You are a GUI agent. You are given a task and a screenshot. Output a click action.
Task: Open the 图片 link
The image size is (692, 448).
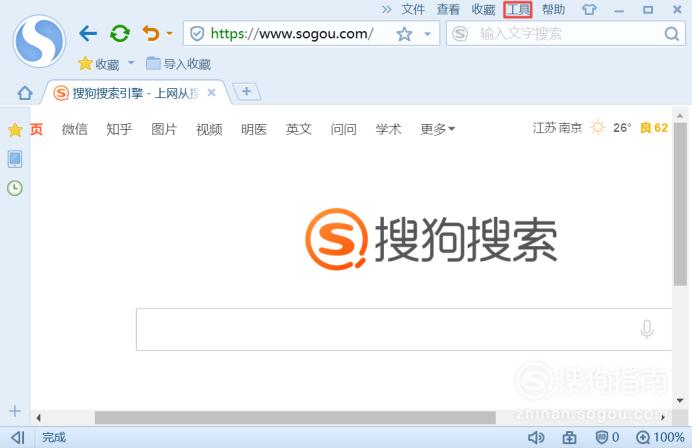pos(164,129)
